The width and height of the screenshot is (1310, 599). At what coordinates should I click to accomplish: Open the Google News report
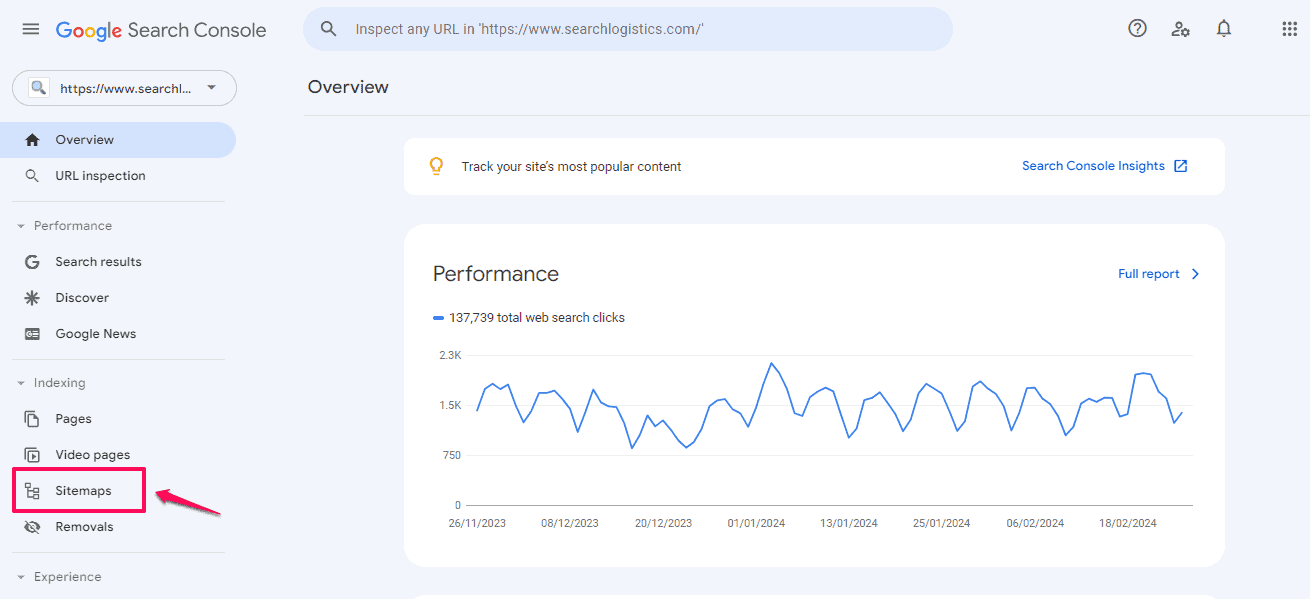point(118,334)
